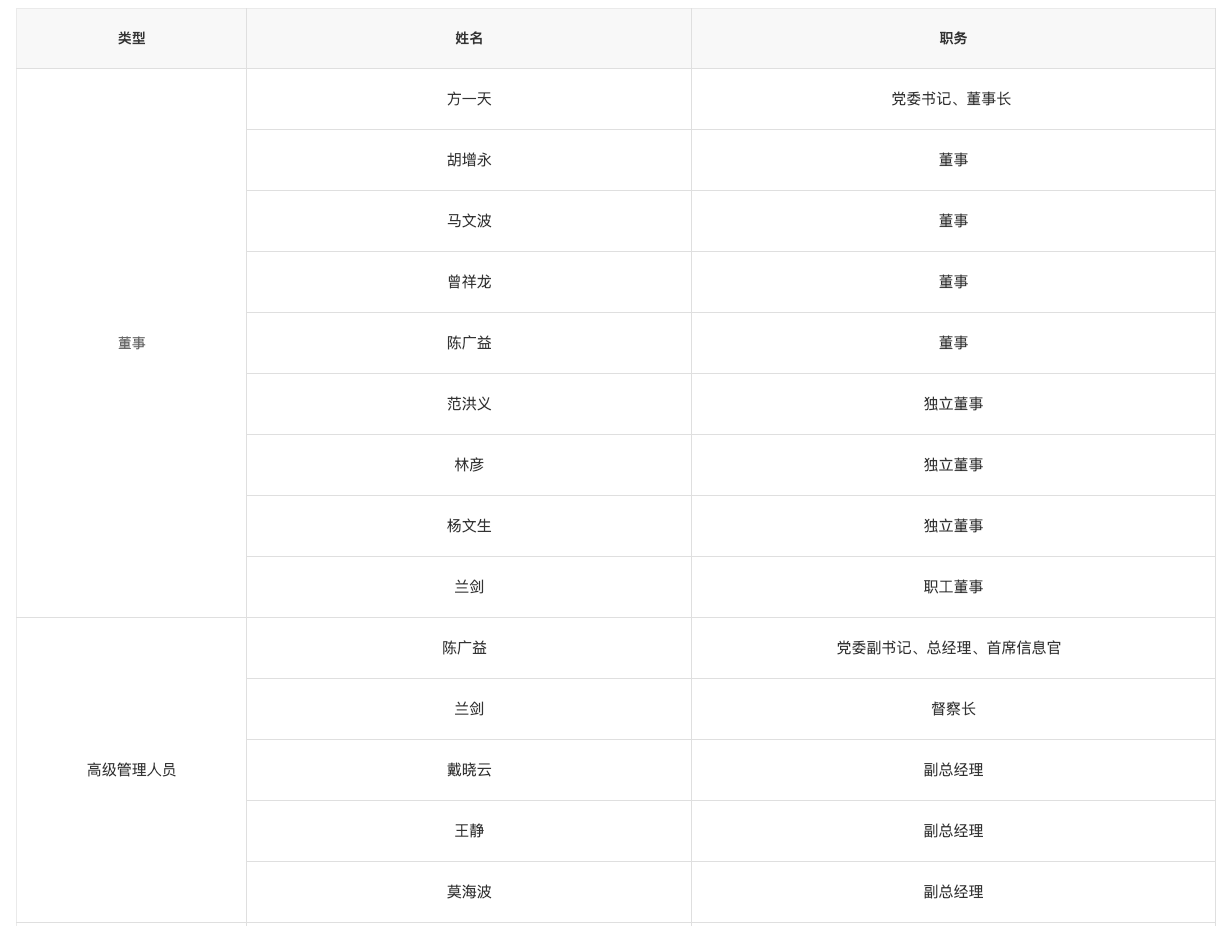Click on the name 林彦
Image resolution: width=1222 pixels, height=926 pixels.
pyautogui.click(x=469, y=465)
